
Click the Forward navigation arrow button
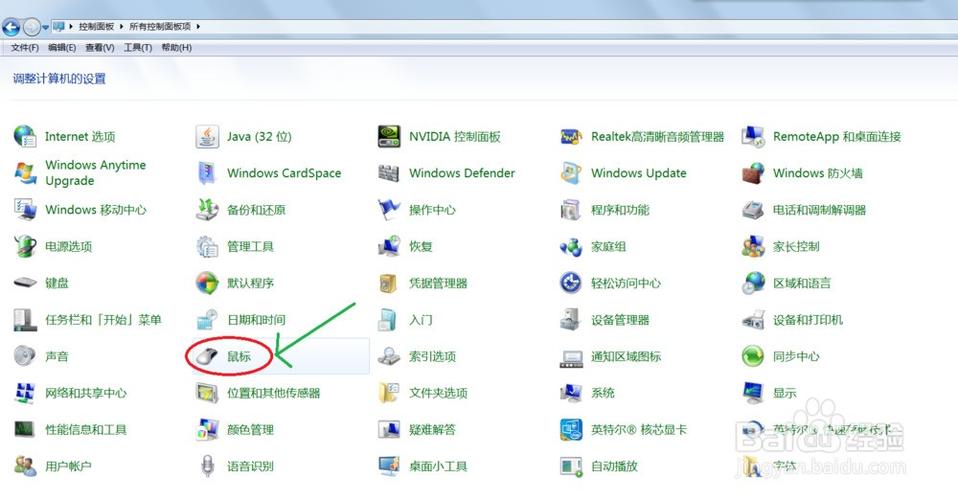pyautogui.click(x=31, y=26)
